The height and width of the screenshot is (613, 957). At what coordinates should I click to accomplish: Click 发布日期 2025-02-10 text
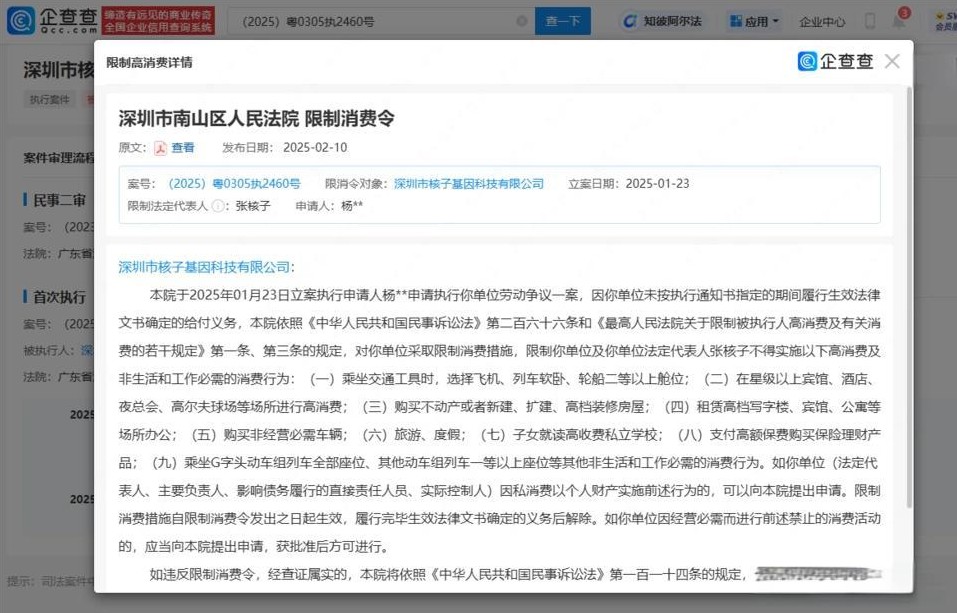[284, 148]
